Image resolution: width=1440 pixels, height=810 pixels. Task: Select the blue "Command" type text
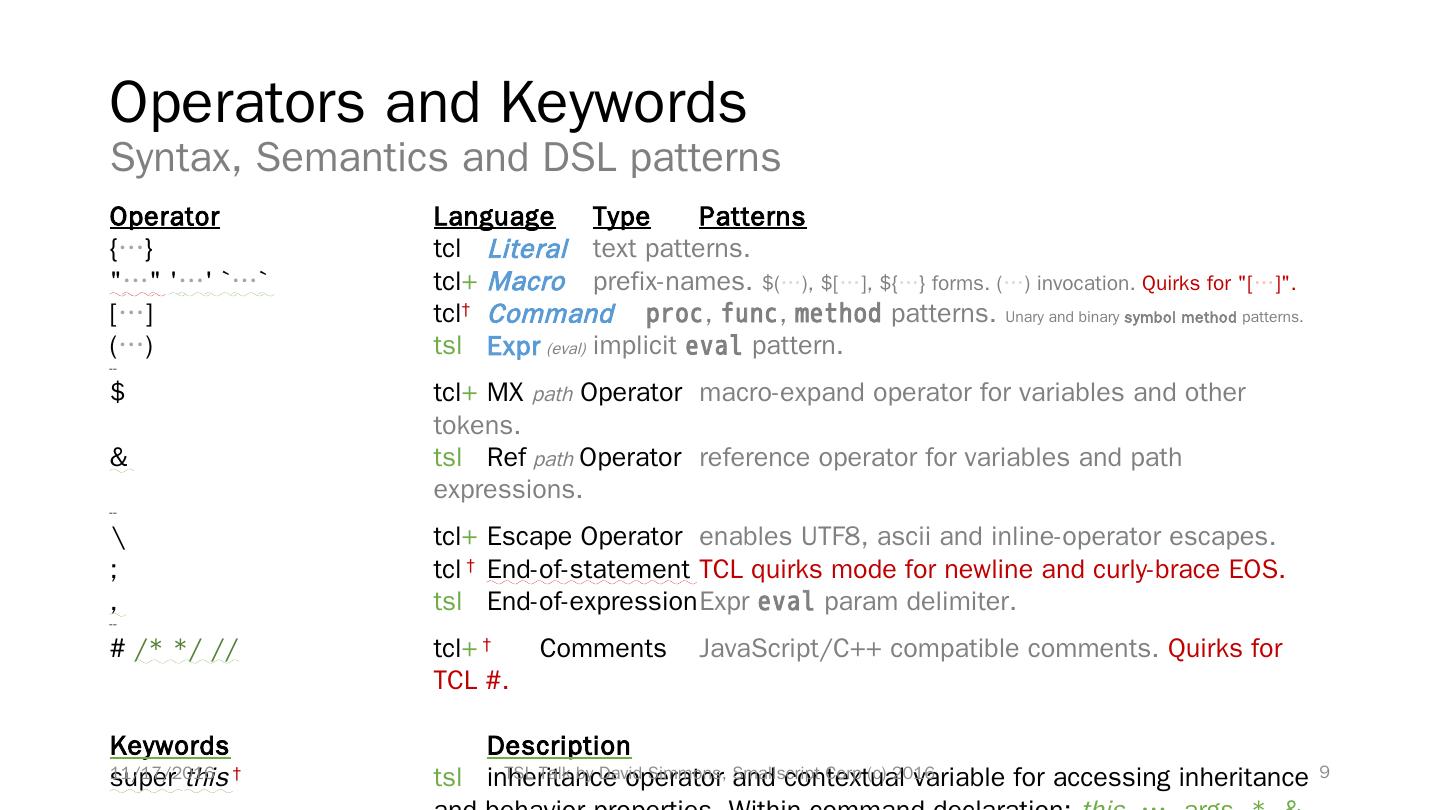[550, 314]
